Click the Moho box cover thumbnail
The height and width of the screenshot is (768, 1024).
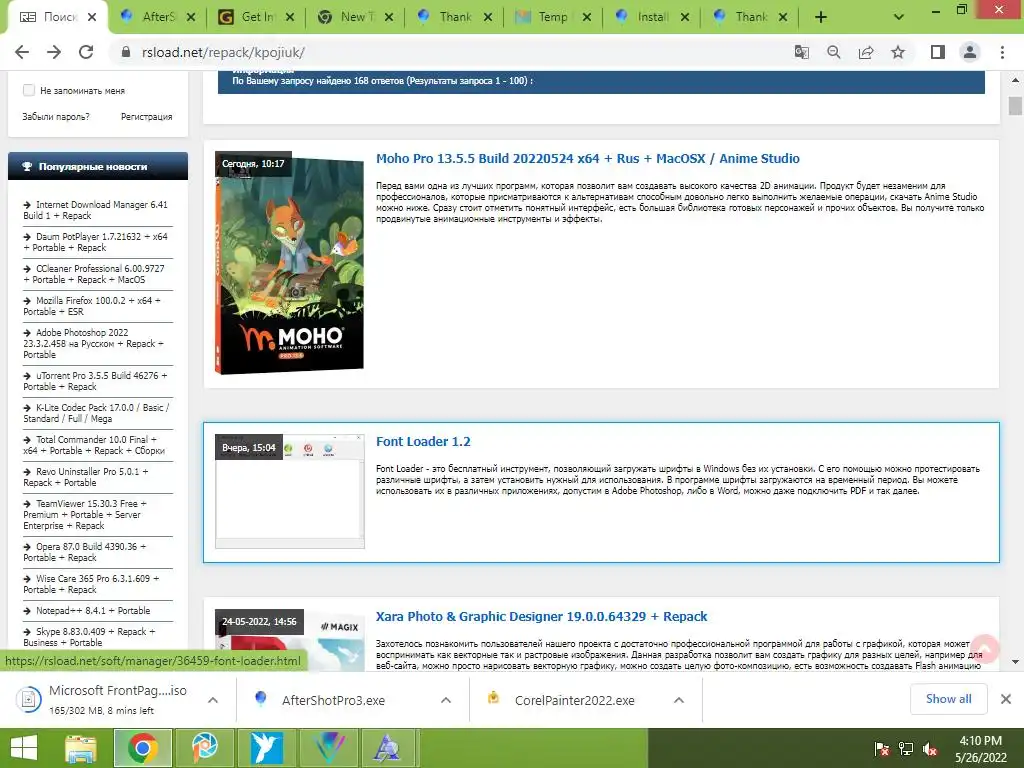[289, 263]
